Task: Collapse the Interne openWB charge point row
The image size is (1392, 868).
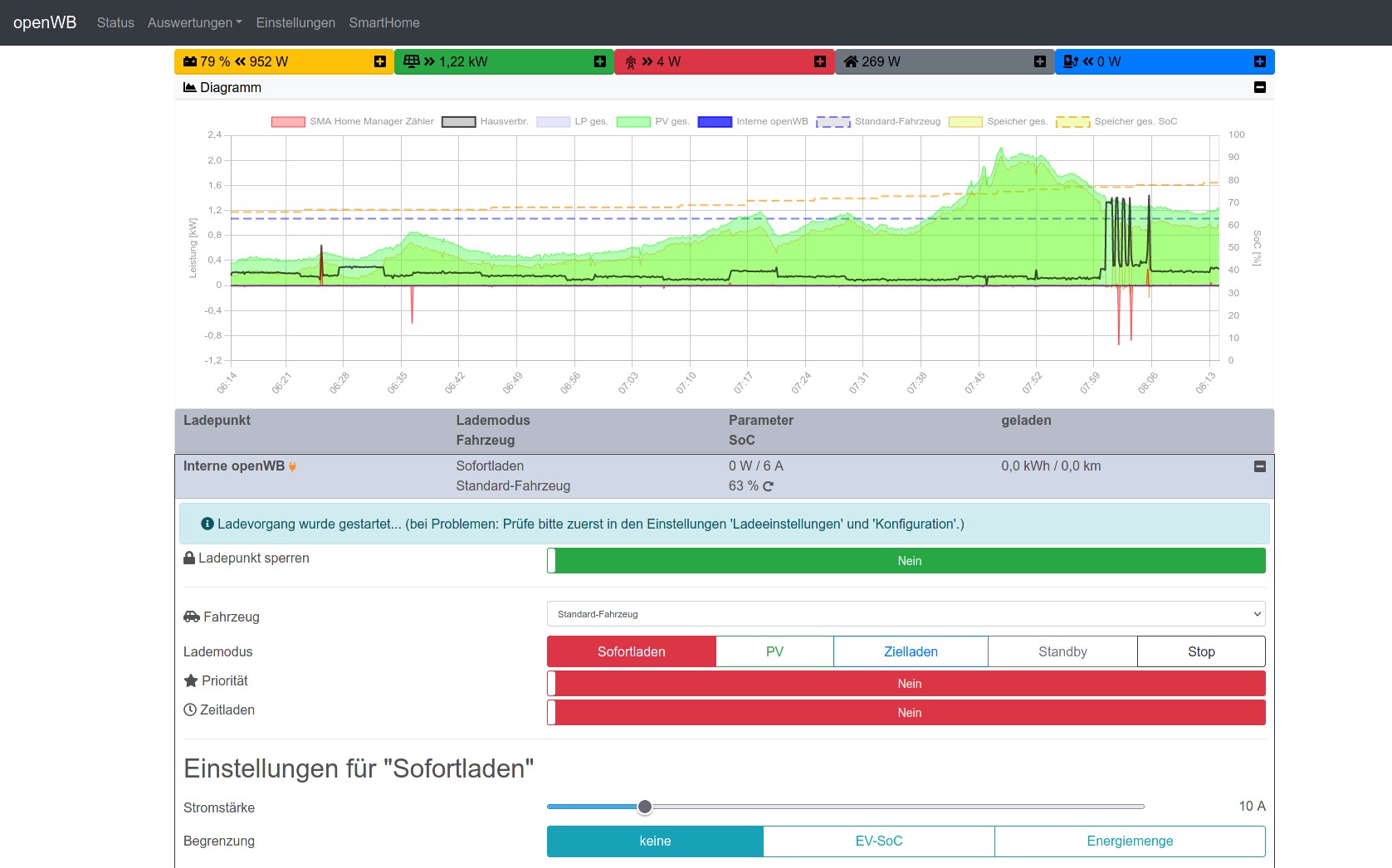Action: 1260,466
